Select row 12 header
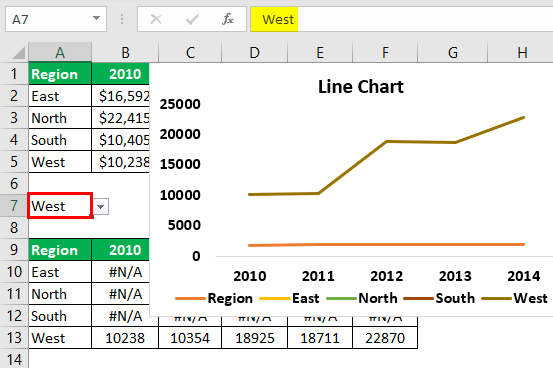 coord(14,316)
